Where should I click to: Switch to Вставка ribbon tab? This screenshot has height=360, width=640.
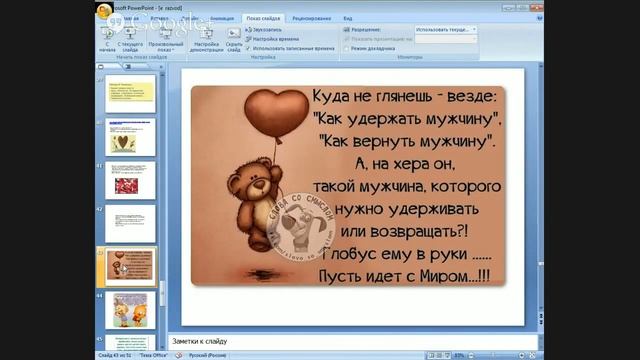pos(159,18)
